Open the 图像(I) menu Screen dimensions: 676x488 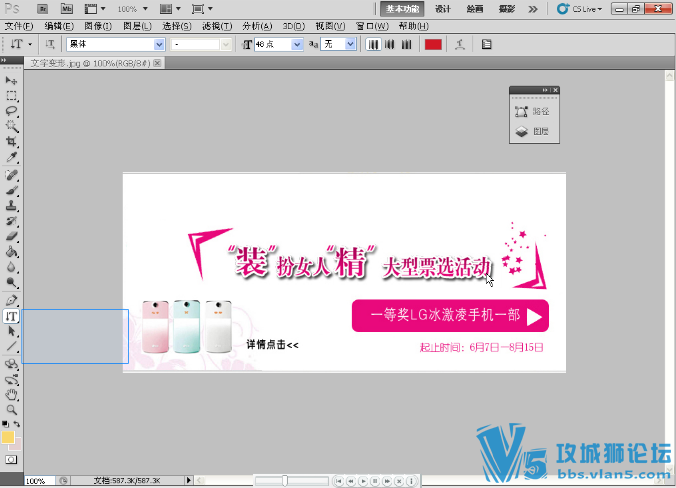tap(98, 26)
